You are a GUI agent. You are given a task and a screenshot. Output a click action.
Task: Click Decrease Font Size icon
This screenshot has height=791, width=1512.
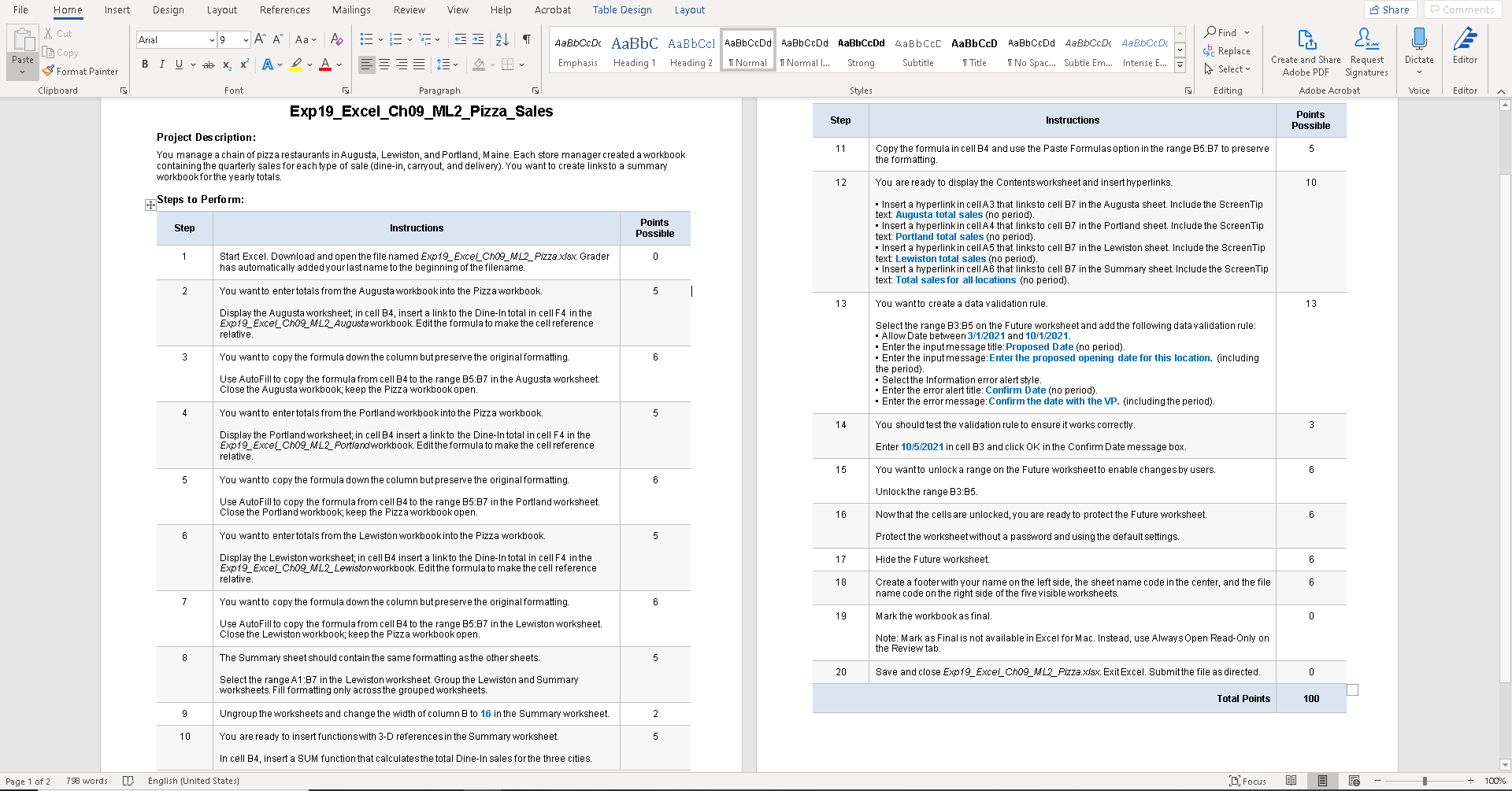278,39
